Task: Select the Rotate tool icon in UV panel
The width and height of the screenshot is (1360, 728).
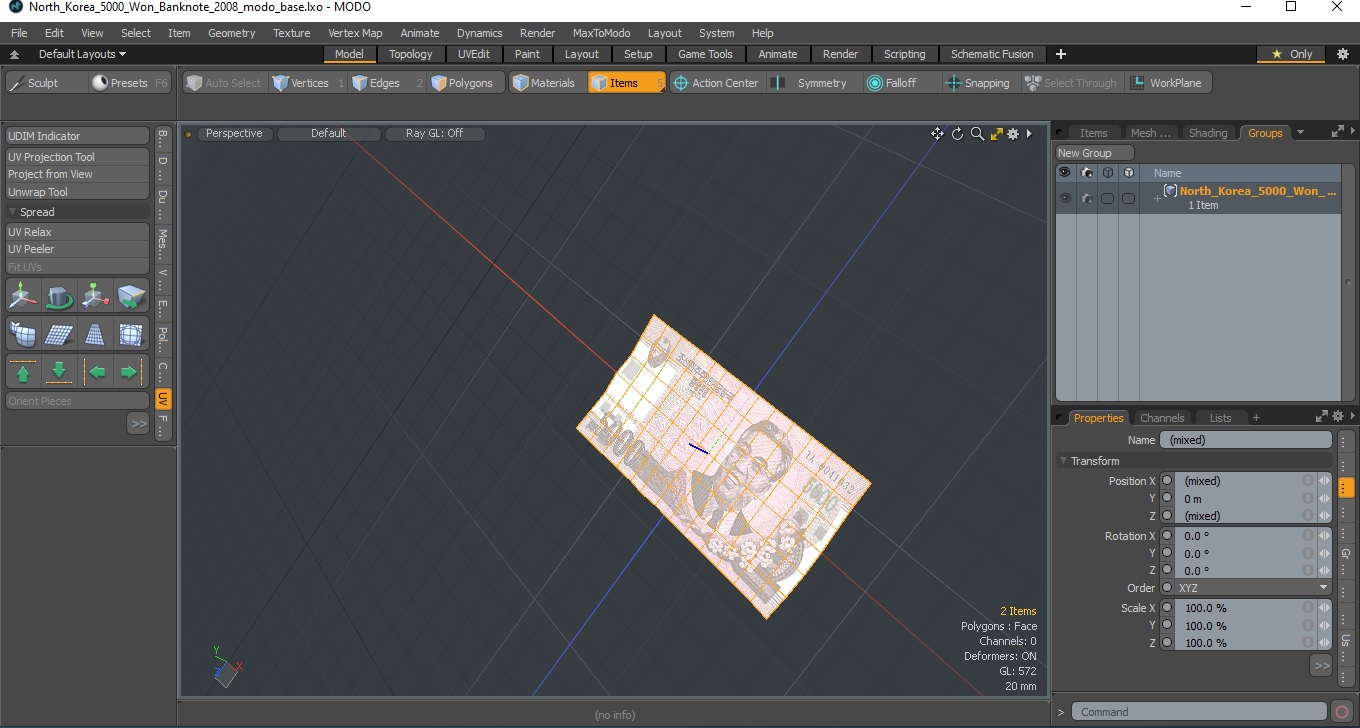Action: click(x=60, y=297)
